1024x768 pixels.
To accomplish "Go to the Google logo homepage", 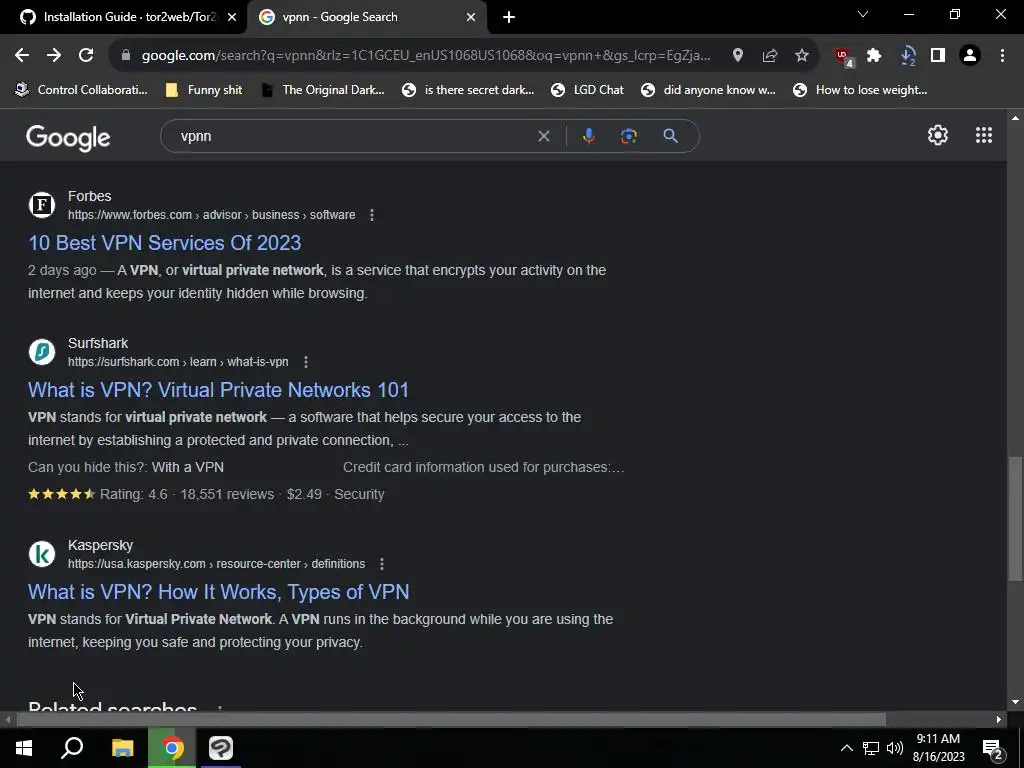I will point(68,137).
